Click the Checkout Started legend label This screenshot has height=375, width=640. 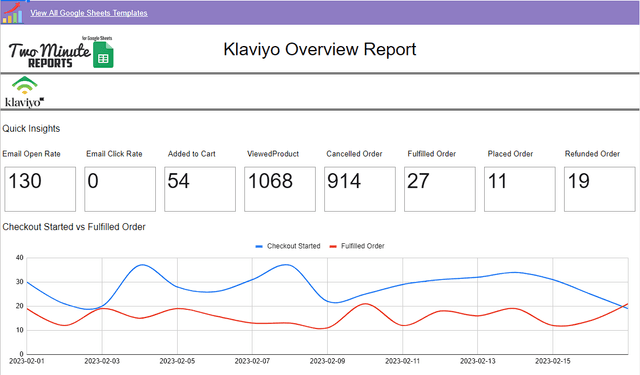pos(293,246)
